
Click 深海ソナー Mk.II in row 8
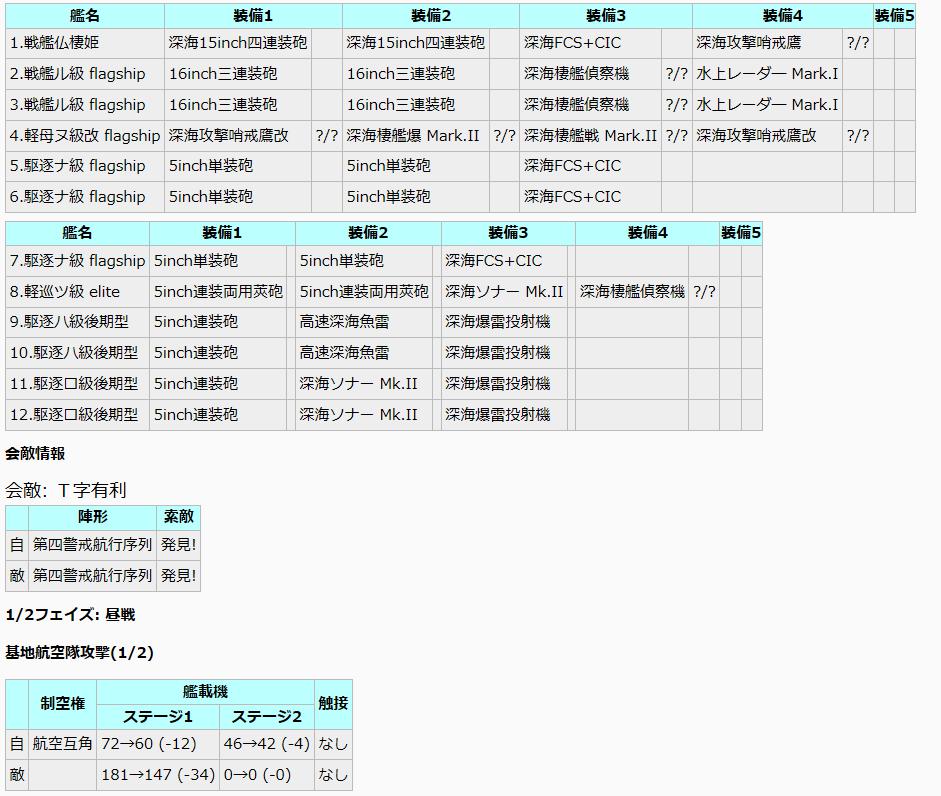click(x=504, y=292)
